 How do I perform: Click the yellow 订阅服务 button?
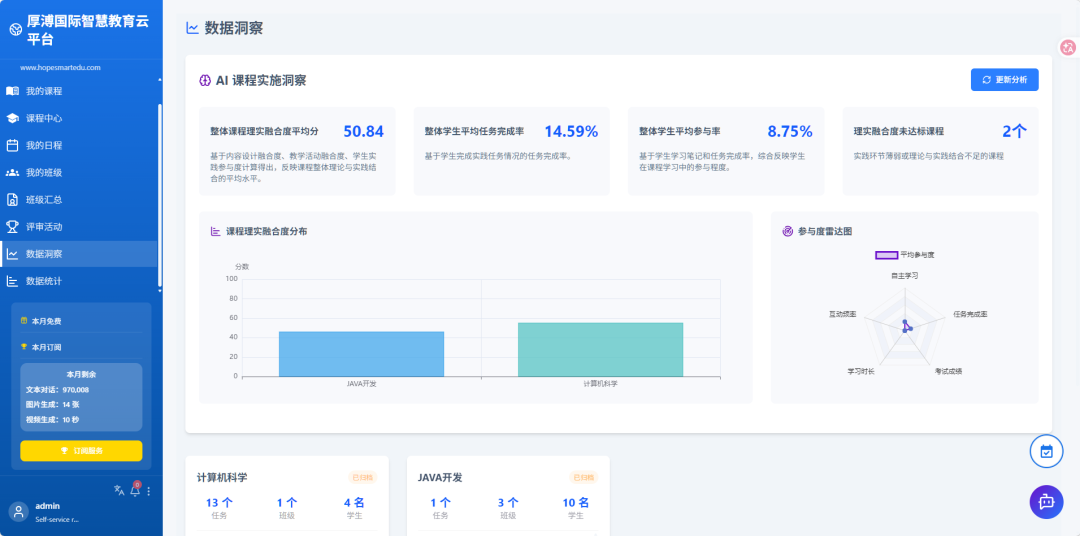[x=81, y=451]
